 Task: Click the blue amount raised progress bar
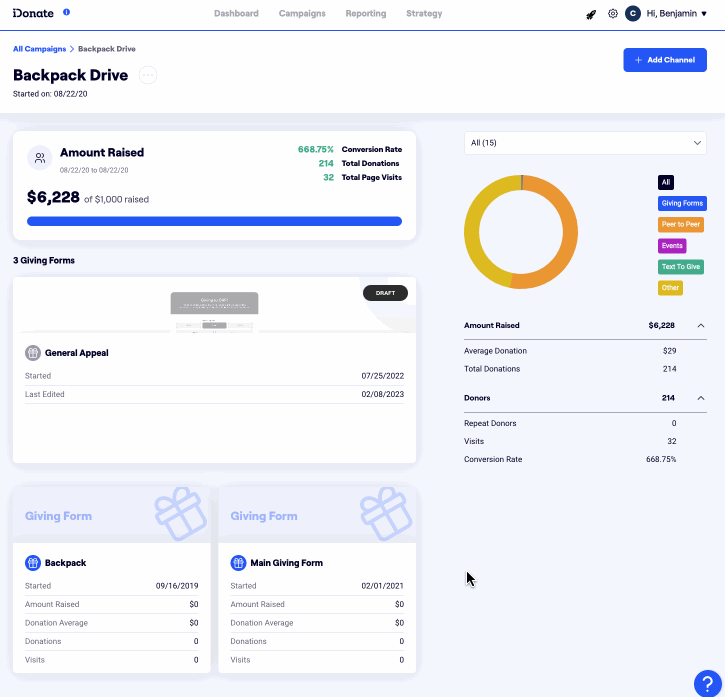pos(214,221)
